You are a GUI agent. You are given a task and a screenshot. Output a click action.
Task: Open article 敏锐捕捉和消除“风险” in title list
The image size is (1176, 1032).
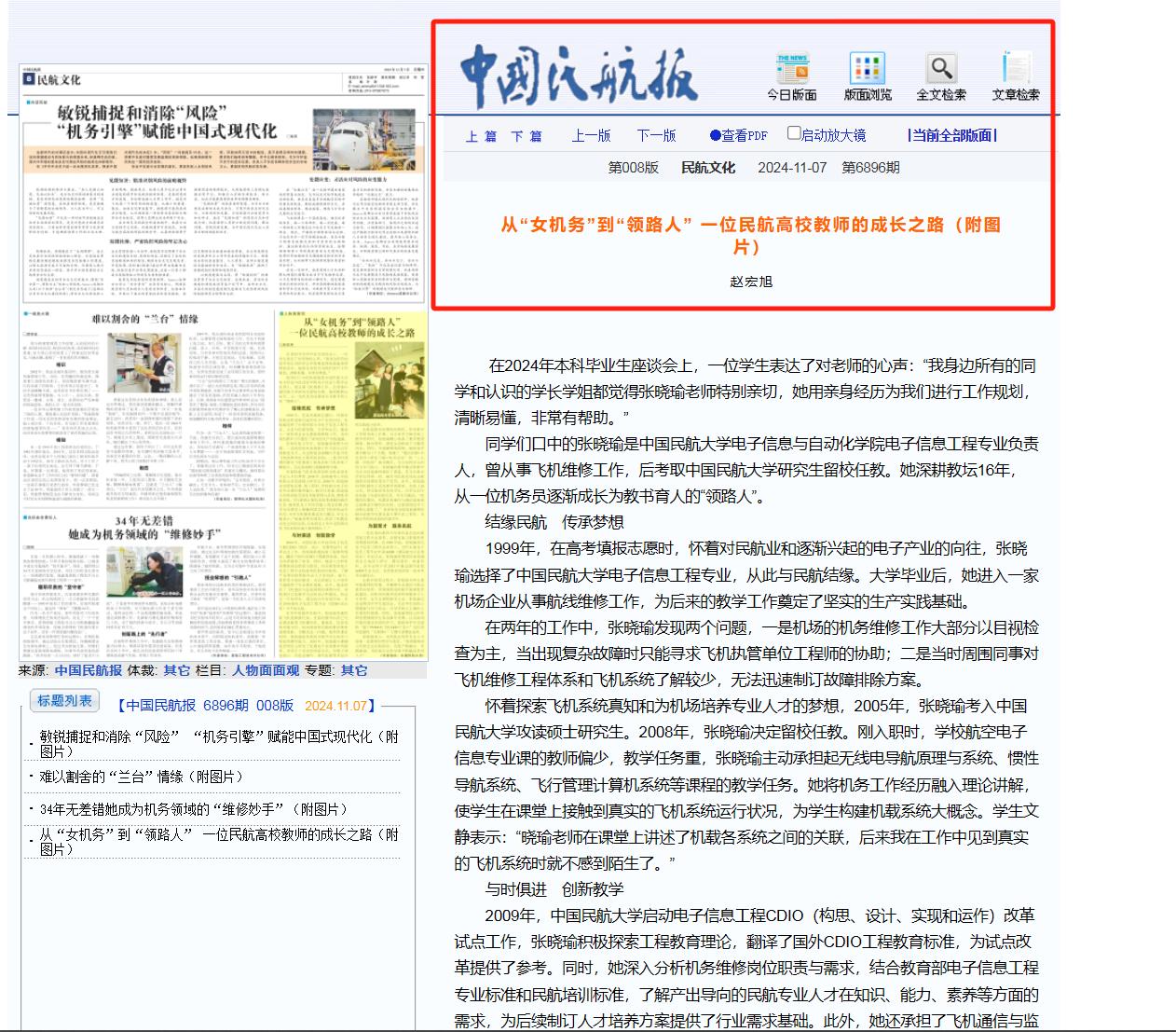point(218,743)
